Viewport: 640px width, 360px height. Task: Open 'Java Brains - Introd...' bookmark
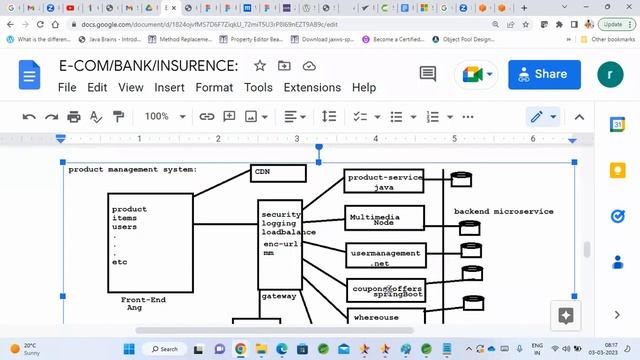coord(110,39)
